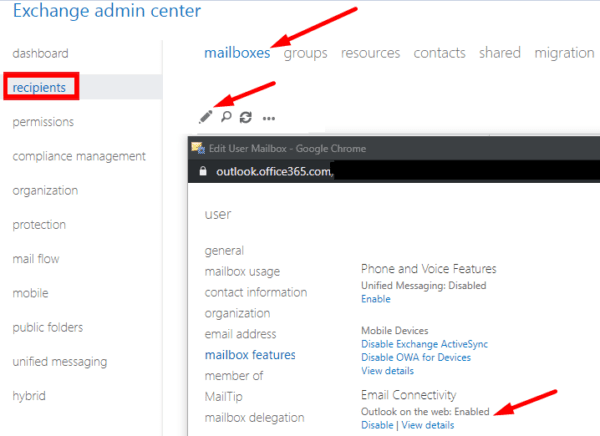Open the mail flow section

tap(36, 259)
